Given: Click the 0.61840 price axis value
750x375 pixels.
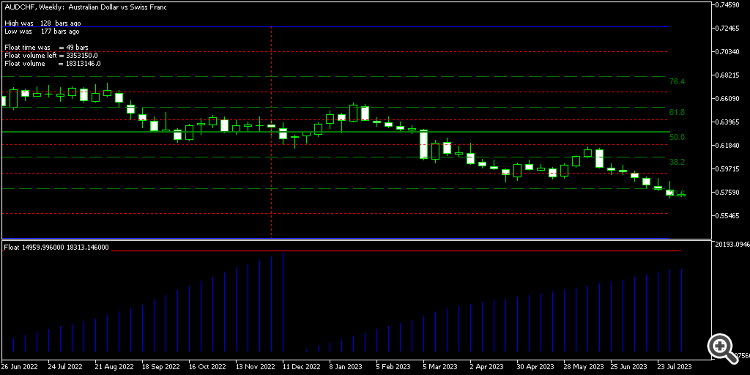Looking at the screenshot, I should [x=726, y=145].
